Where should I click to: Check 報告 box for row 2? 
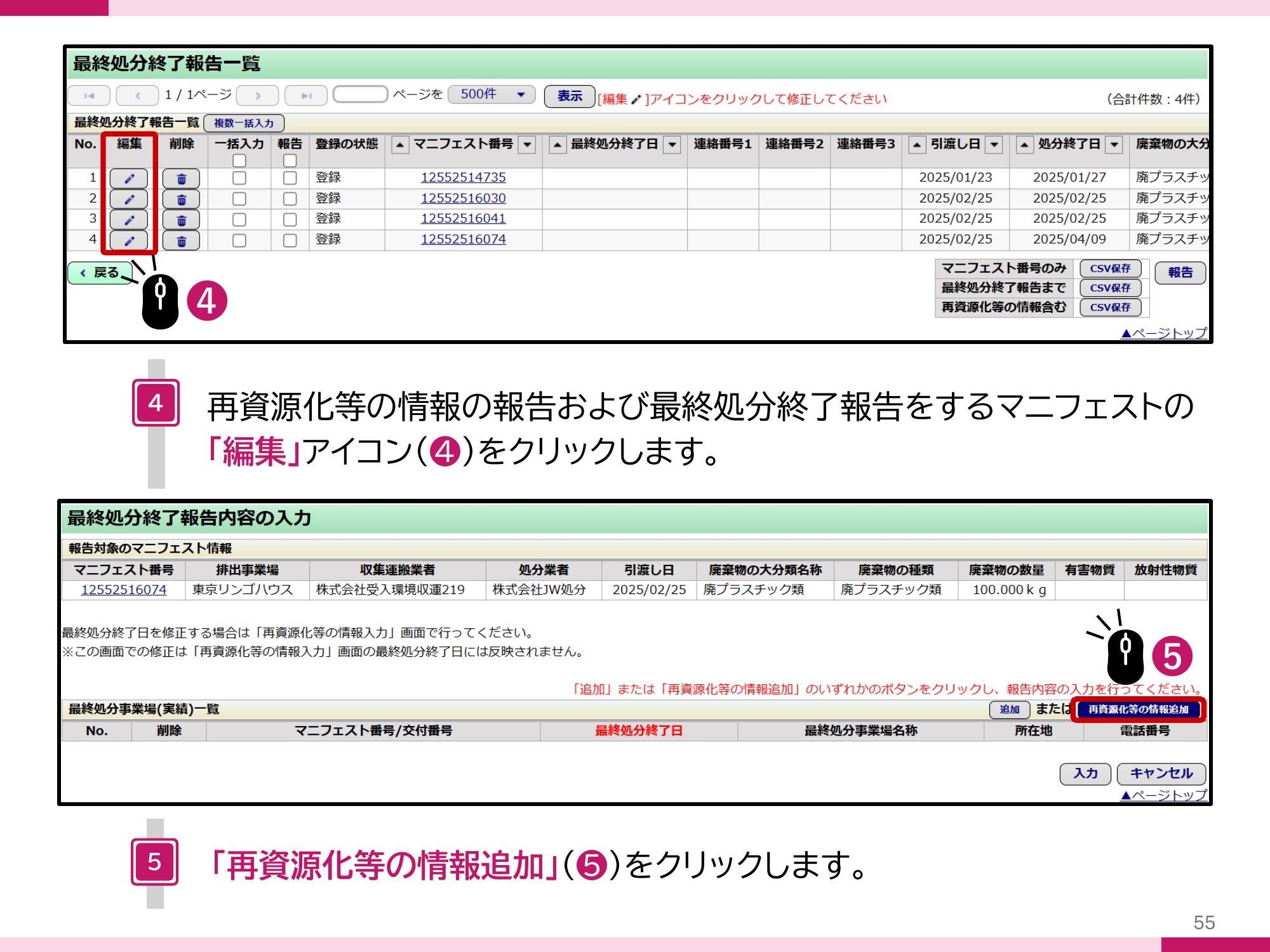tap(290, 199)
